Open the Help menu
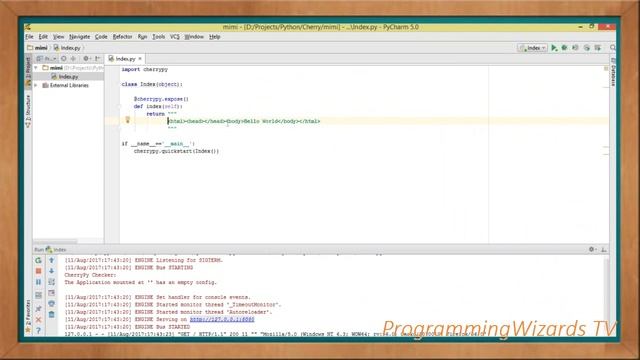640x360 pixels. (215, 37)
